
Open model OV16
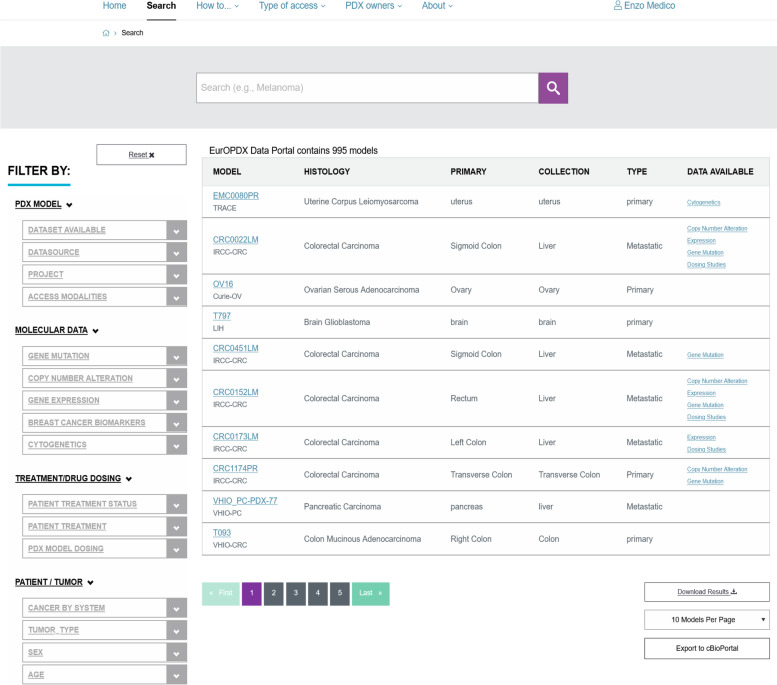coord(222,284)
